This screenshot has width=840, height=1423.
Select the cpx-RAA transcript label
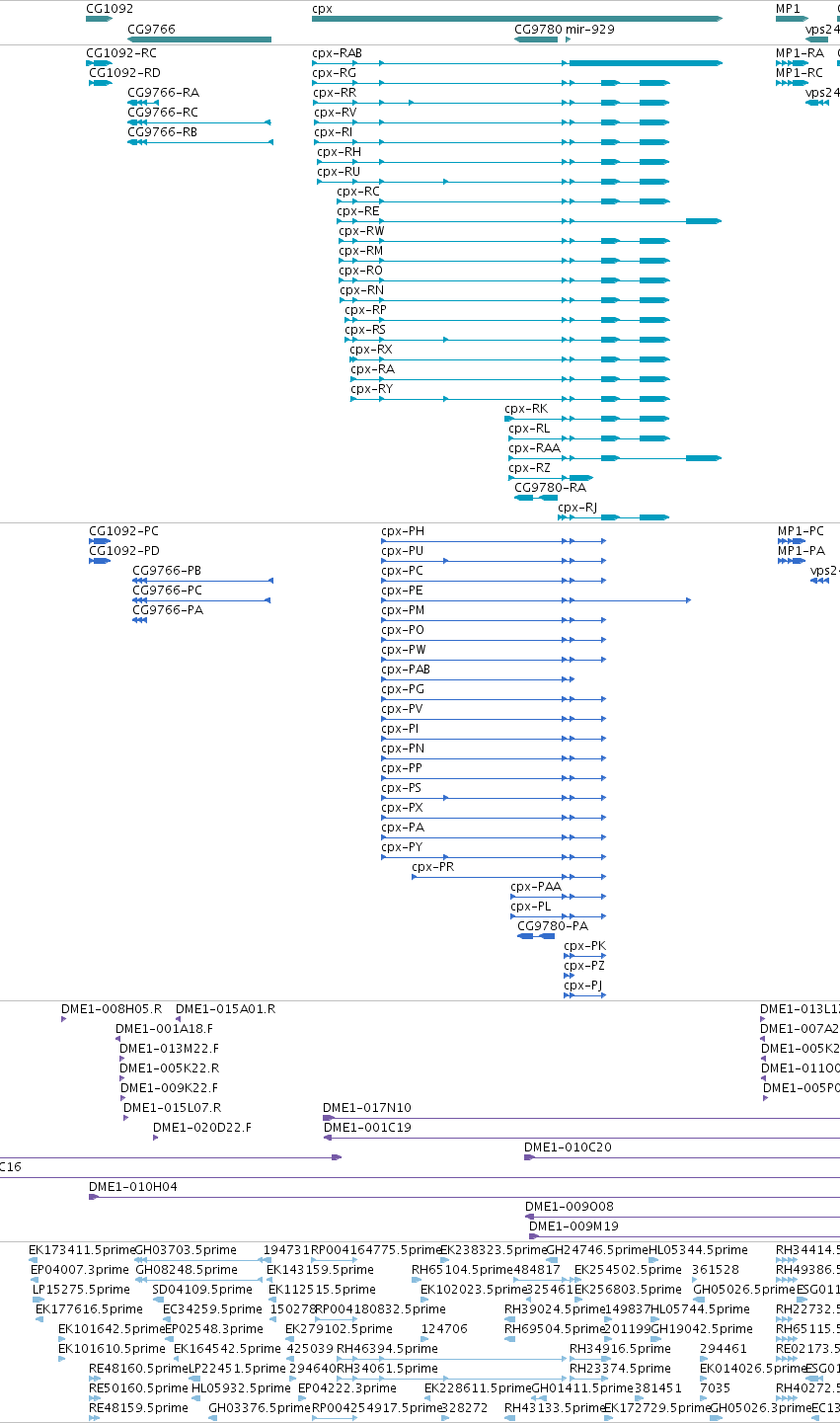(x=534, y=448)
